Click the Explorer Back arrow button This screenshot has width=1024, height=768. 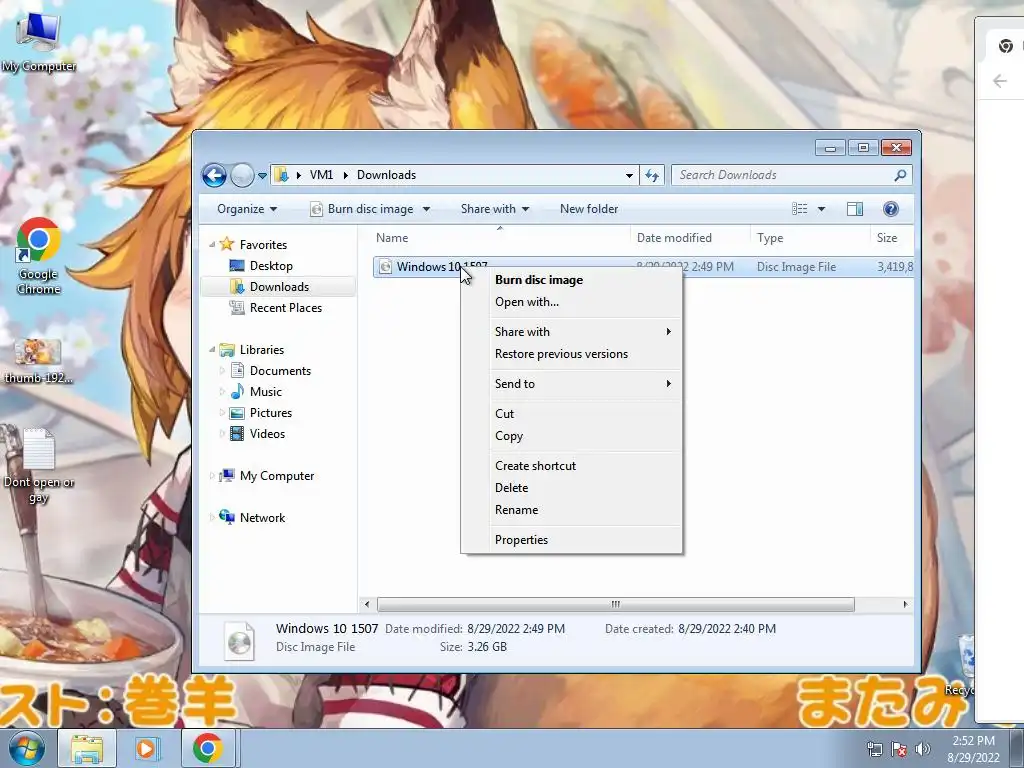[214, 175]
